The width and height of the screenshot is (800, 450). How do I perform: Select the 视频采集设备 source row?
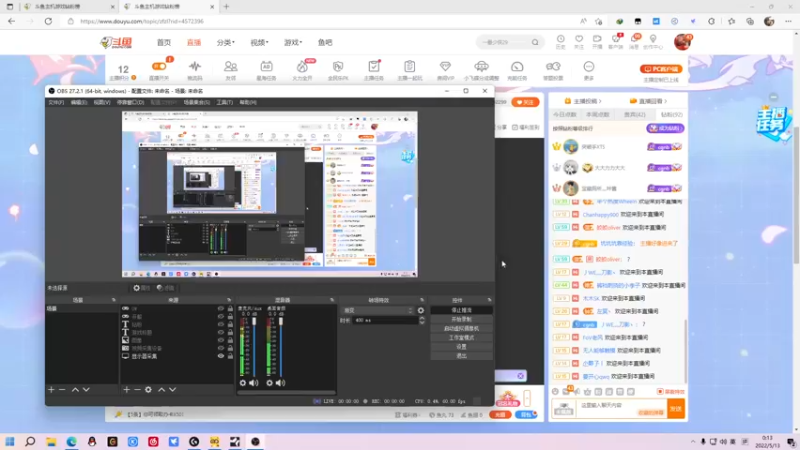coord(178,348)
